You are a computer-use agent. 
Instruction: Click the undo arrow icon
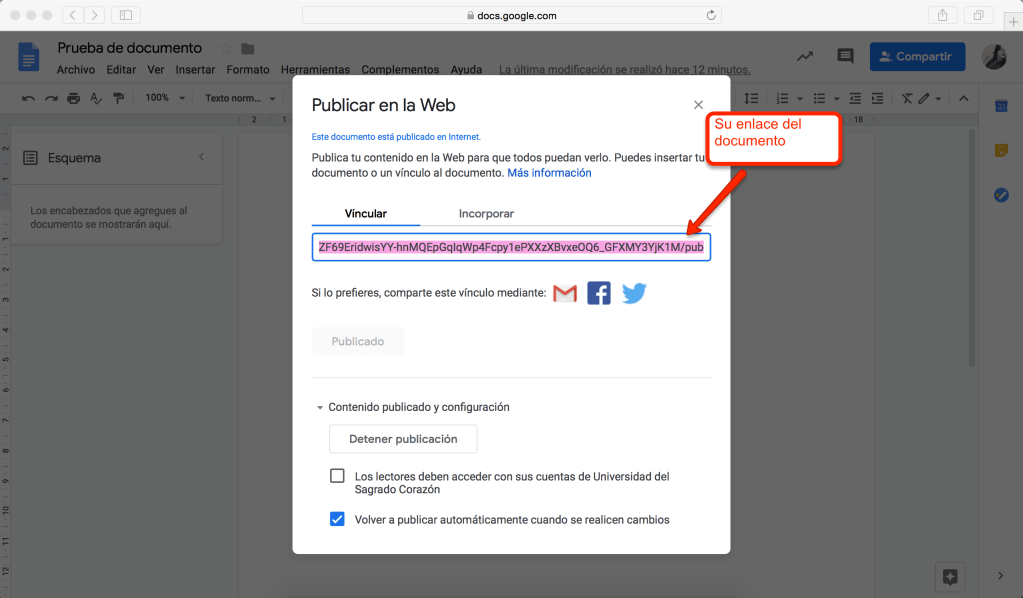click(x=28, y=98)
